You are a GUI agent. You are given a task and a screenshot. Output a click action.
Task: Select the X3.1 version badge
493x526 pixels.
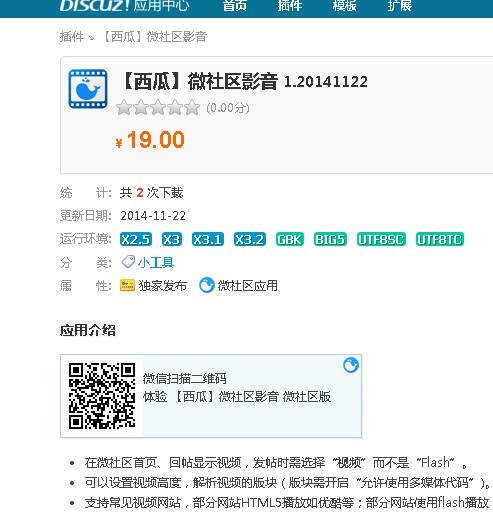[208, 239]
